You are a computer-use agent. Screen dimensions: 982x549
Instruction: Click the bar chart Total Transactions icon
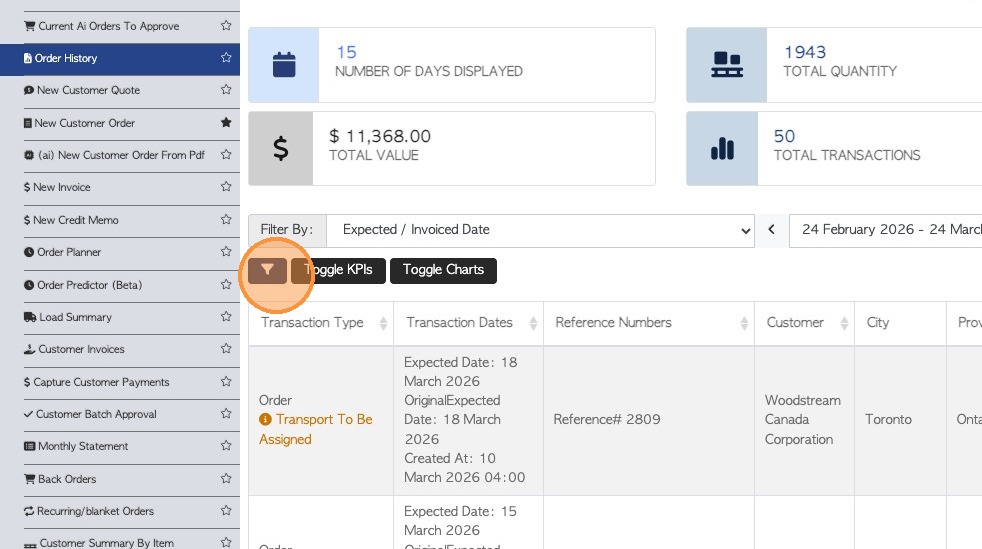point(722,149)
